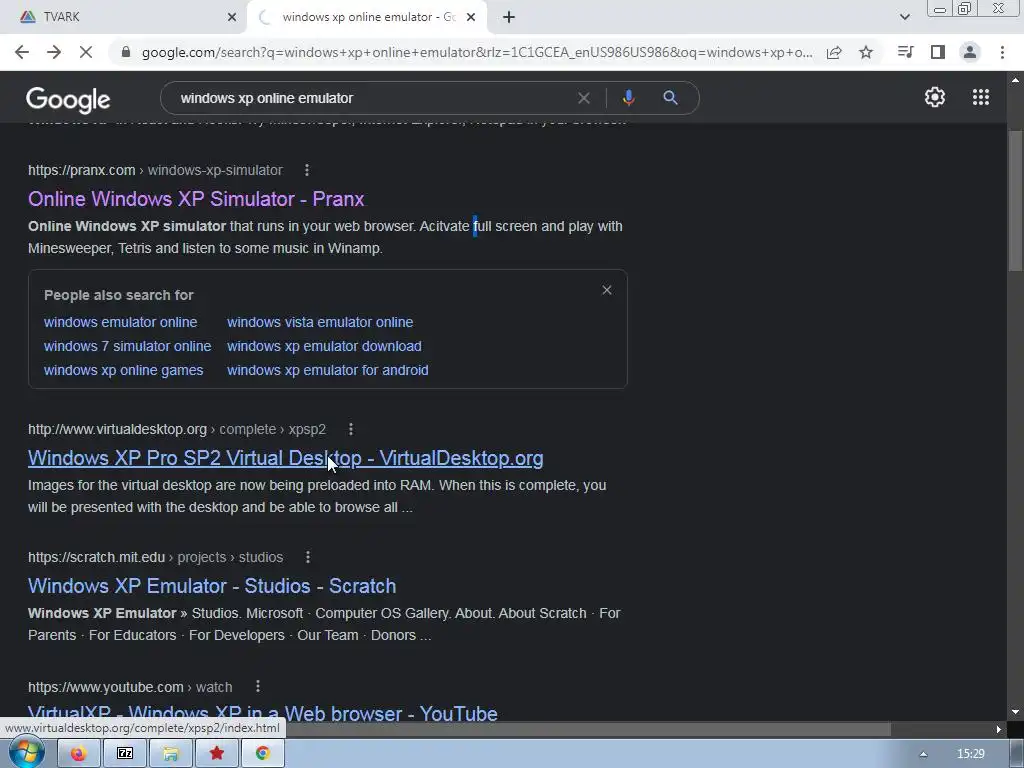Open the file explorer taskbar icon
This screenshot has height=768, width=1024.
pyautogui.click(x=171, y=754)
